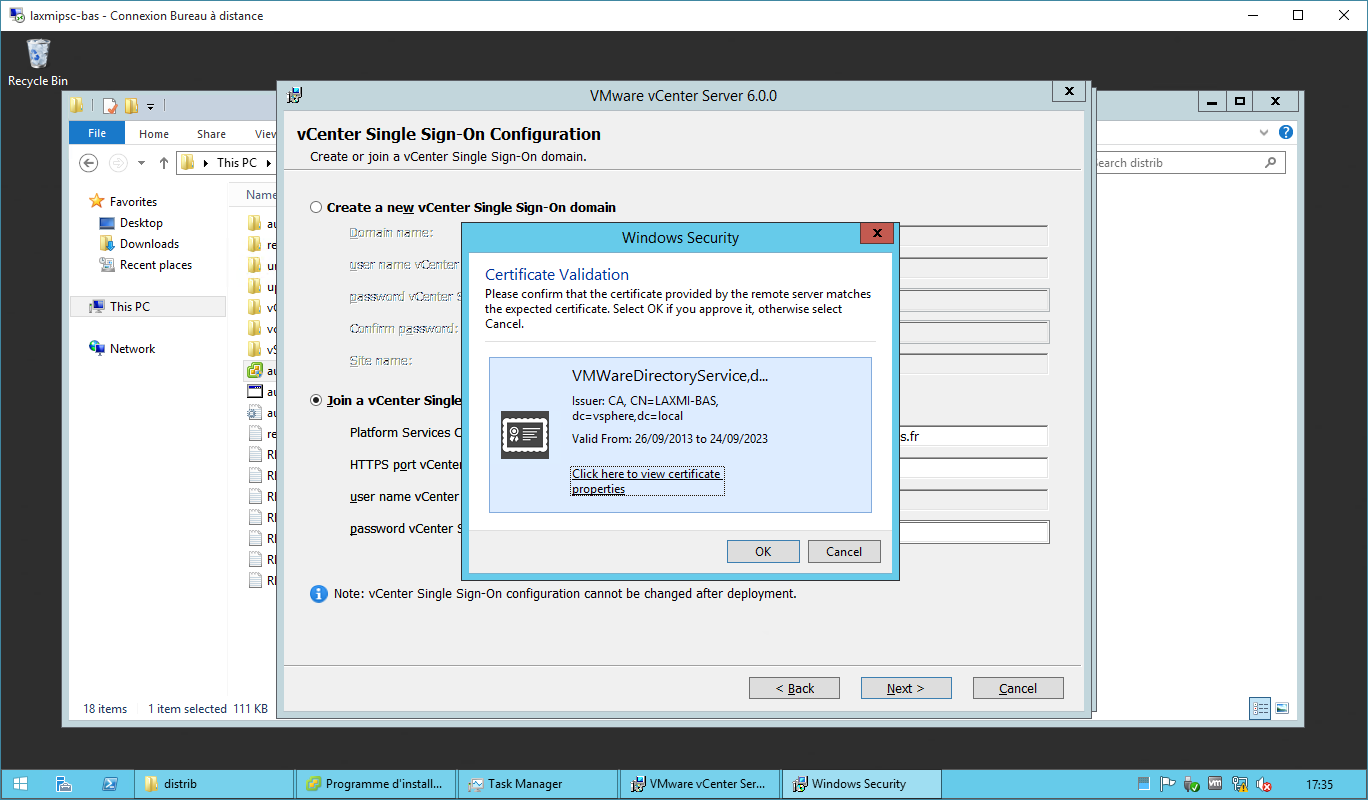Click the Properties icon in the Quick Access Toolbar
Screen dimensions: 1368x800
pyautogui.click(x=110, y=105)
